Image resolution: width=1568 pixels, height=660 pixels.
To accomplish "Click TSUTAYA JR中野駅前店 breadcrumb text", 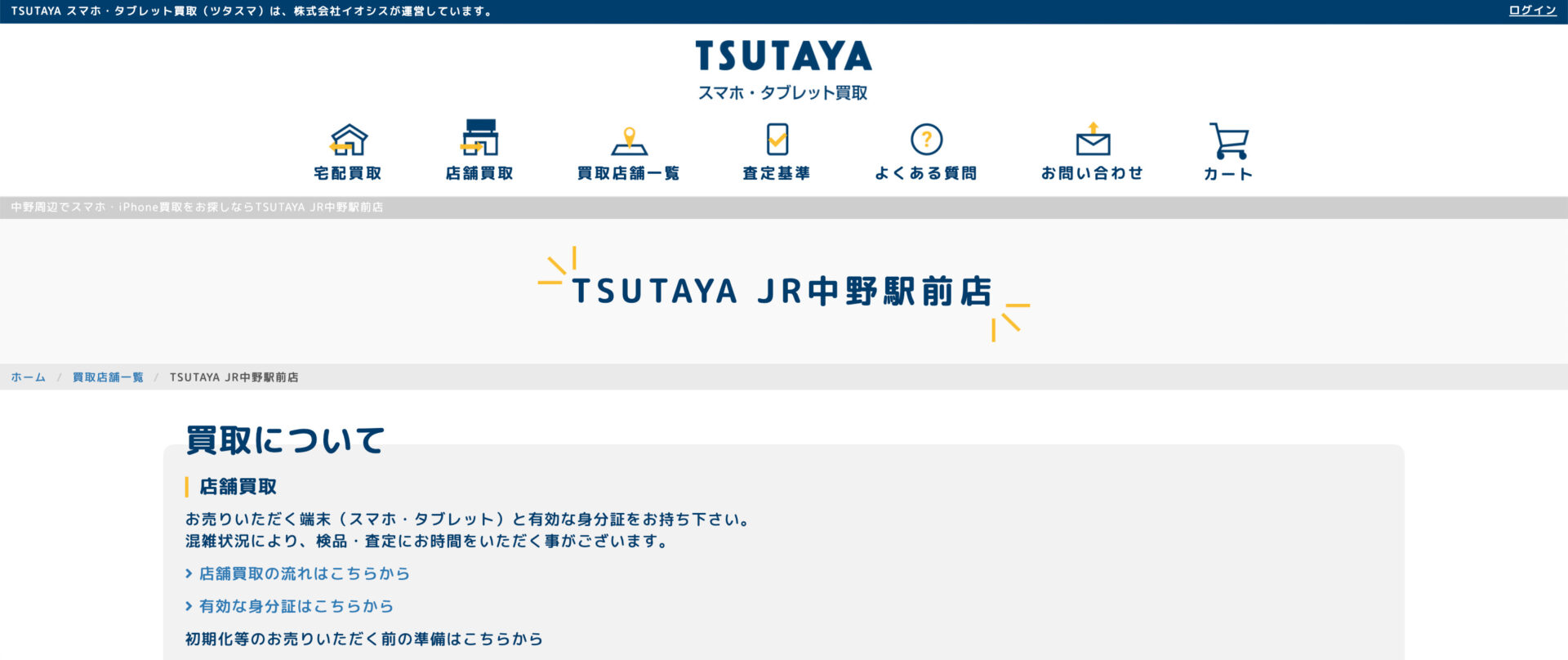I will click(234, 377).
